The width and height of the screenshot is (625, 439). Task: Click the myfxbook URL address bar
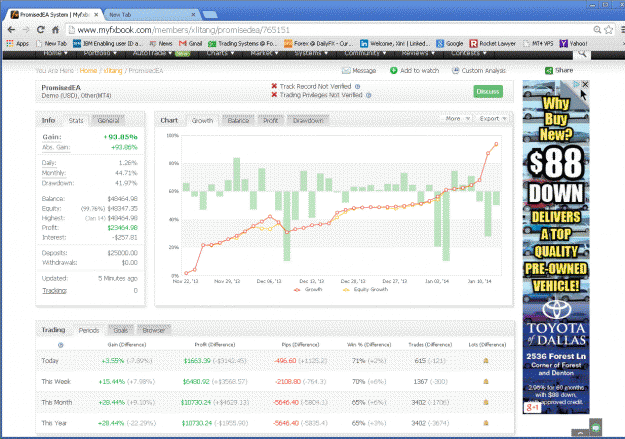329,30
